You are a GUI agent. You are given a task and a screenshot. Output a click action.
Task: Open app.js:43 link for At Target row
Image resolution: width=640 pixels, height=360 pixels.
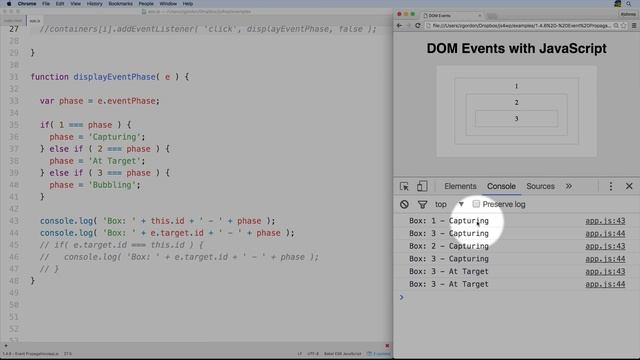click(605, 271)
